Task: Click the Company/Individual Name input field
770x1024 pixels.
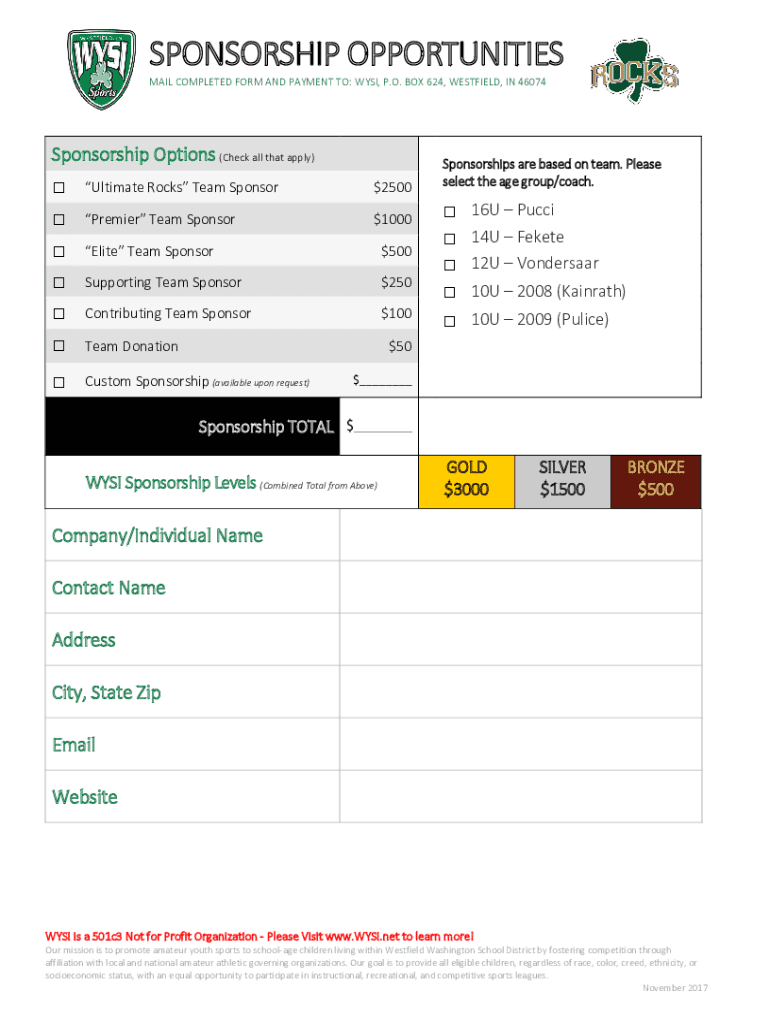Action: (x=520, y=536)
